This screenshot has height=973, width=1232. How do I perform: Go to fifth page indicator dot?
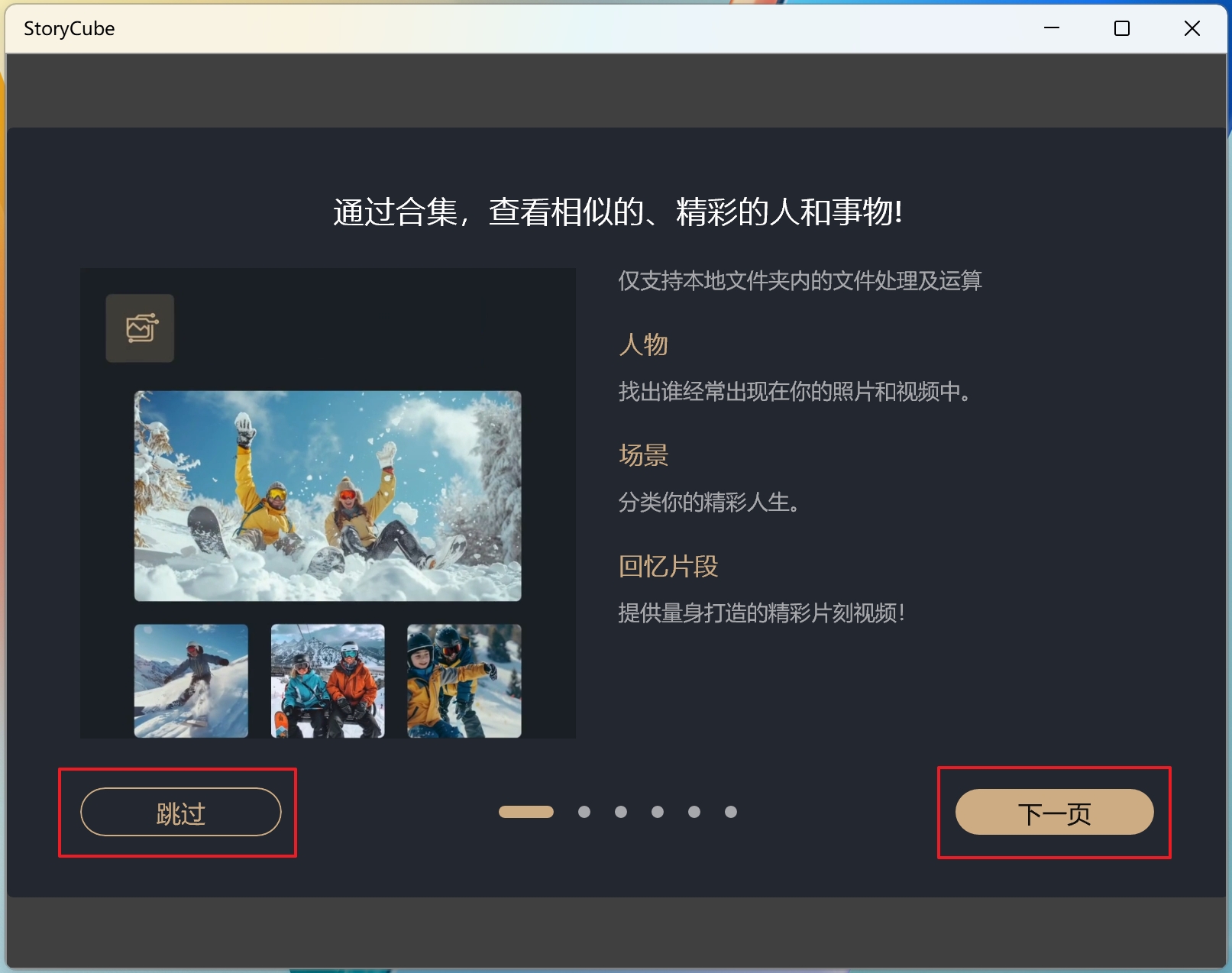tap(694, 812)
